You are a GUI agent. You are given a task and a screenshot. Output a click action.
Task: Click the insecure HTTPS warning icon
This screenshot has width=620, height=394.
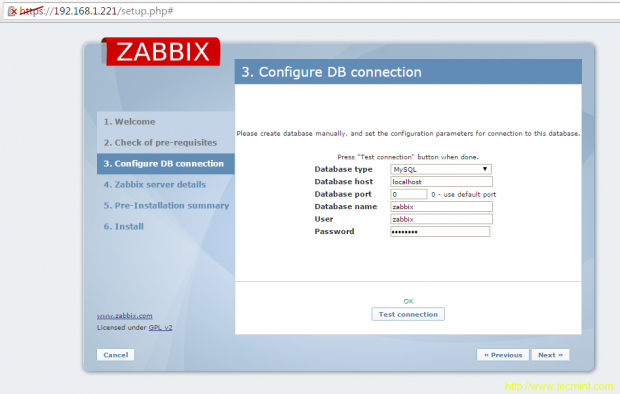point(12,11)
